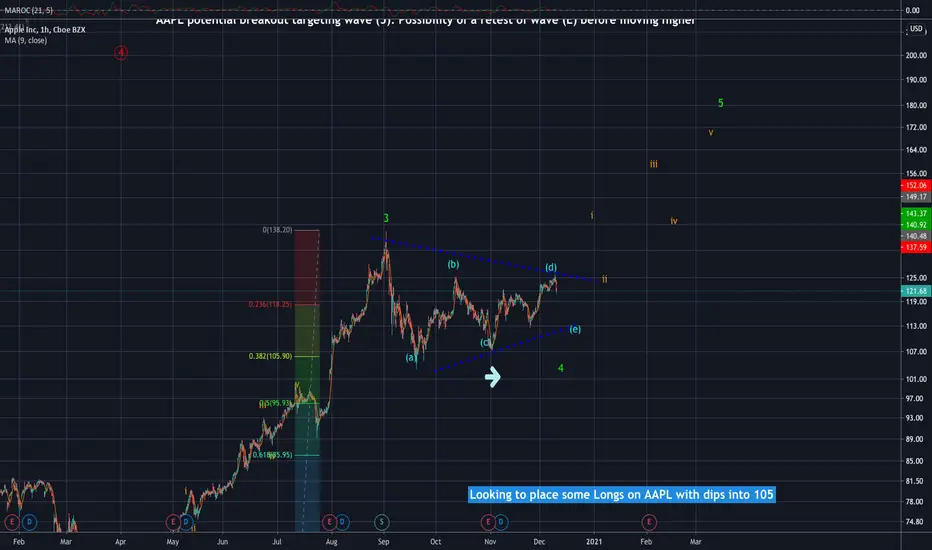Viewport: 932px width, 550px height.
Task: Click the 0.382(105.90) Fibonacci level label
Action: coord(270,356)
